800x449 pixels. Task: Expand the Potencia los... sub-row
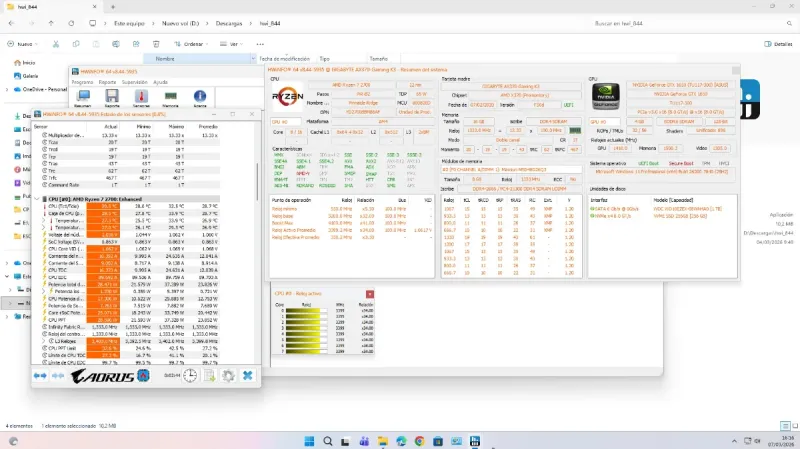pos(44,291)
